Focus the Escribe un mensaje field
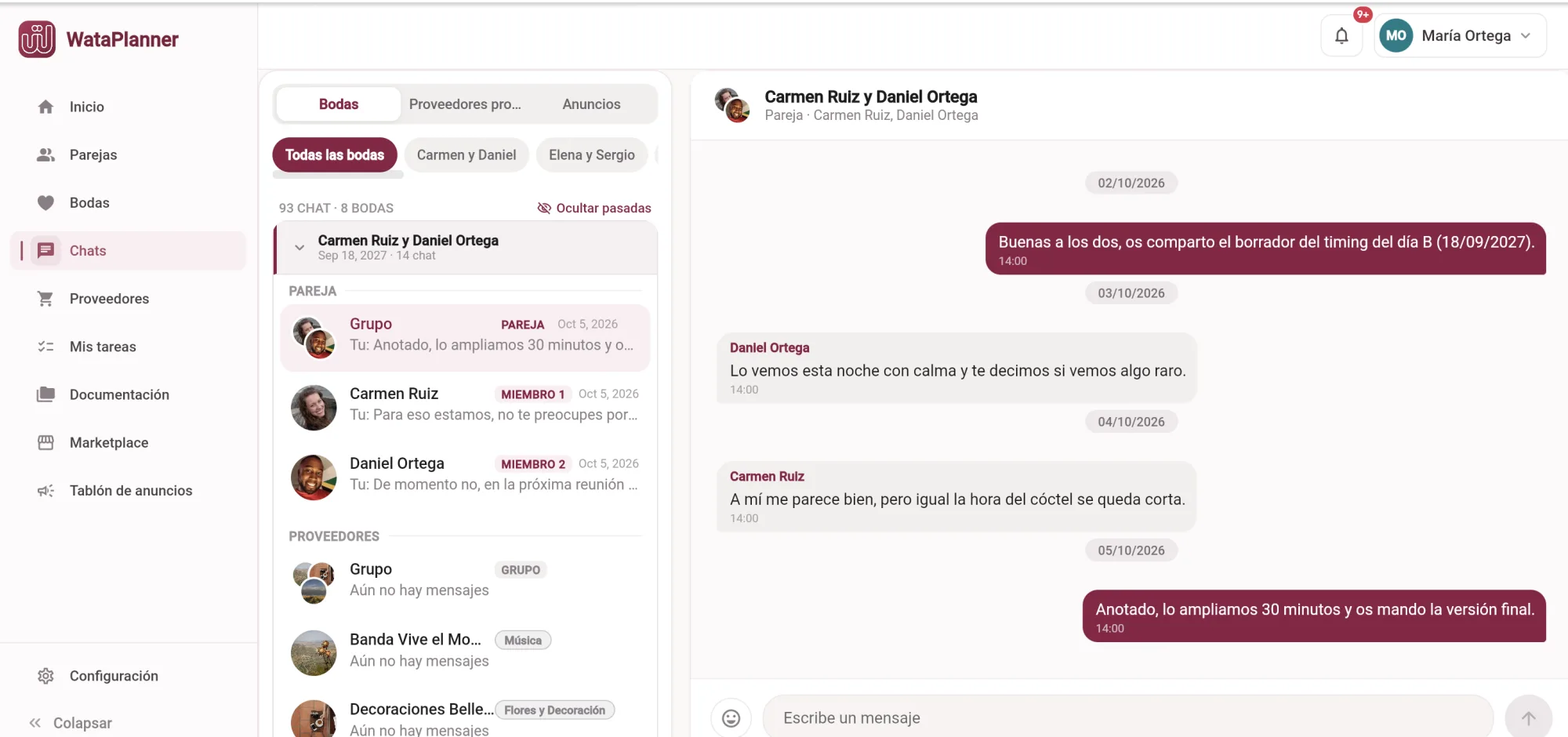This screenshot has width=1568, height=737. pos(1128,718)
